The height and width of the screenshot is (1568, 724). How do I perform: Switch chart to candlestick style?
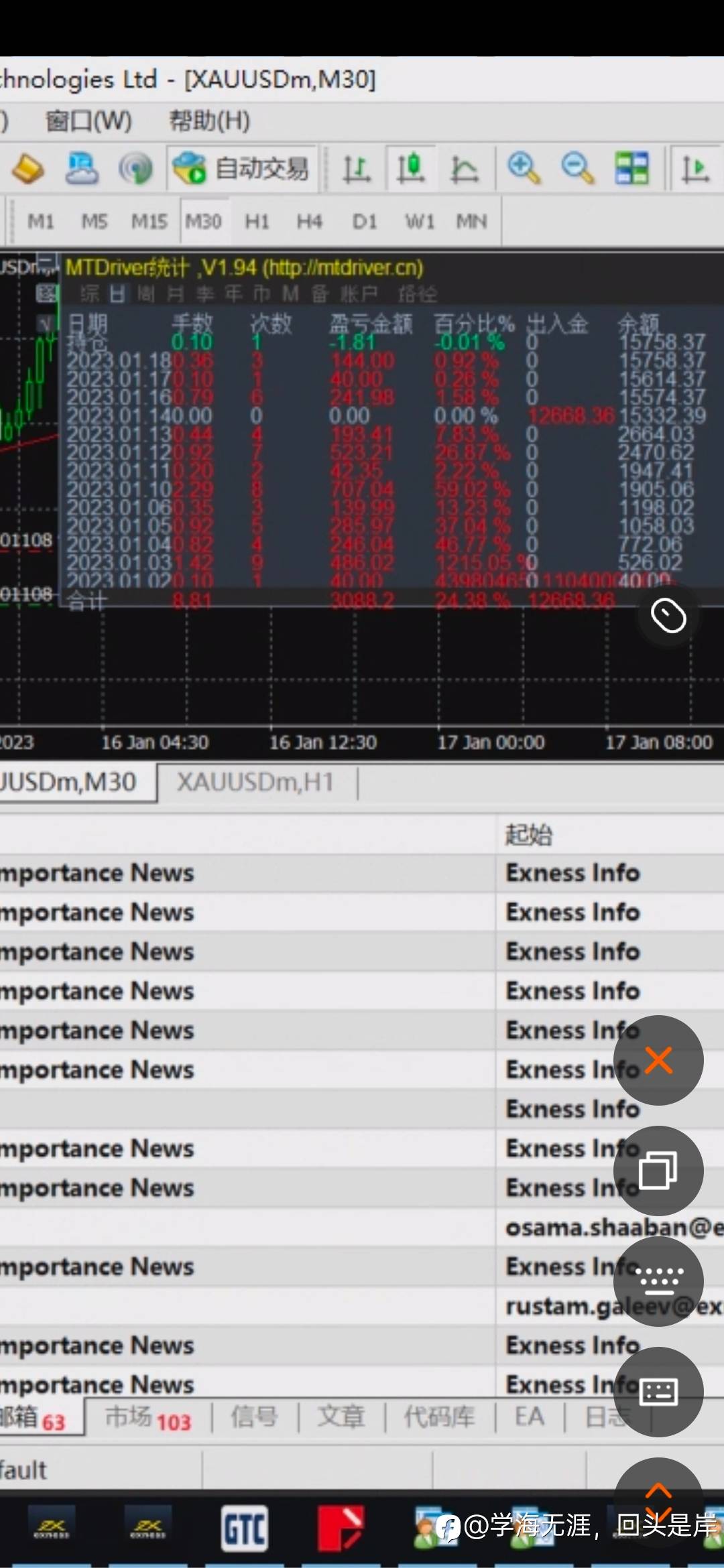pos(410,168)
